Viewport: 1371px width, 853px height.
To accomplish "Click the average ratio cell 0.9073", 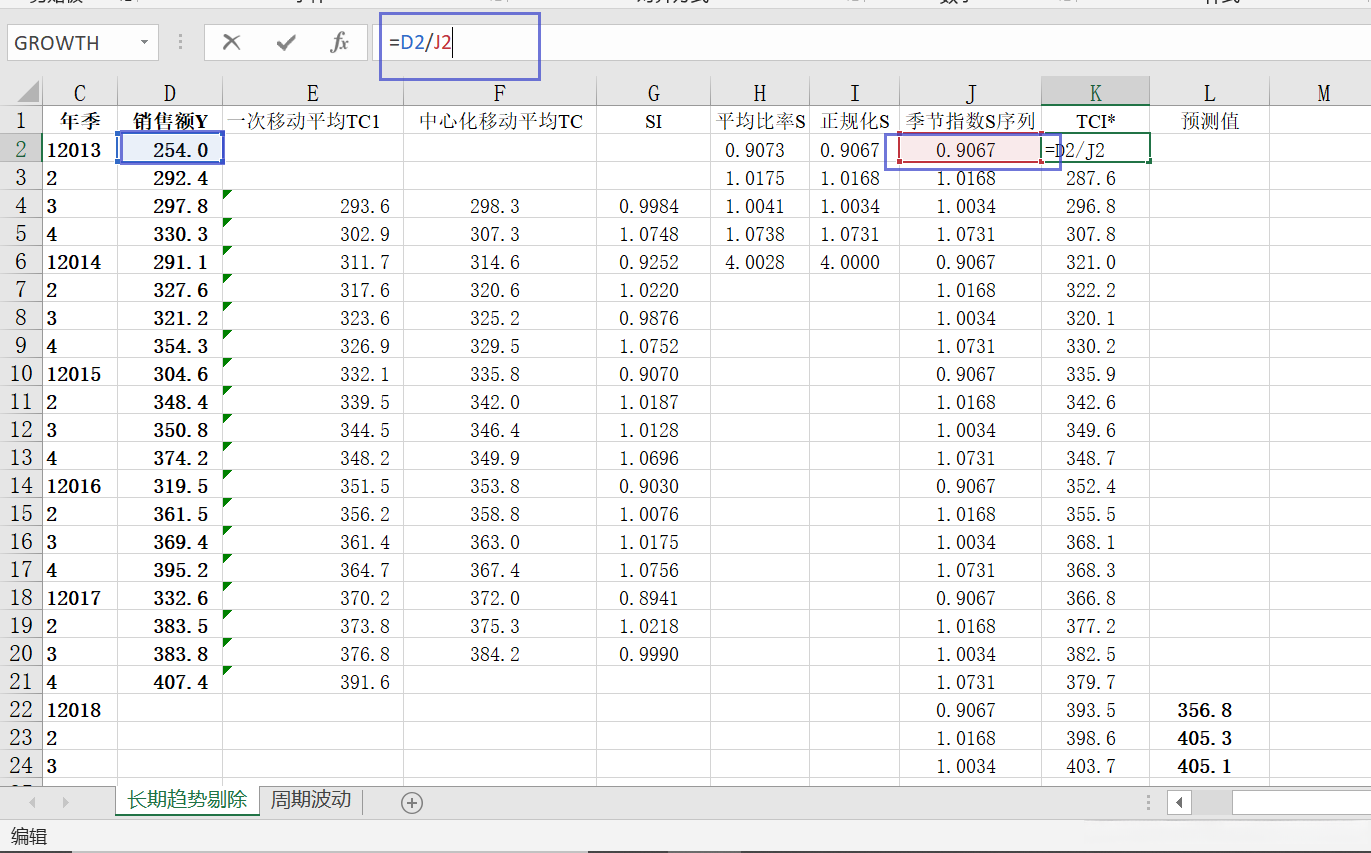I will click(760, 150).
